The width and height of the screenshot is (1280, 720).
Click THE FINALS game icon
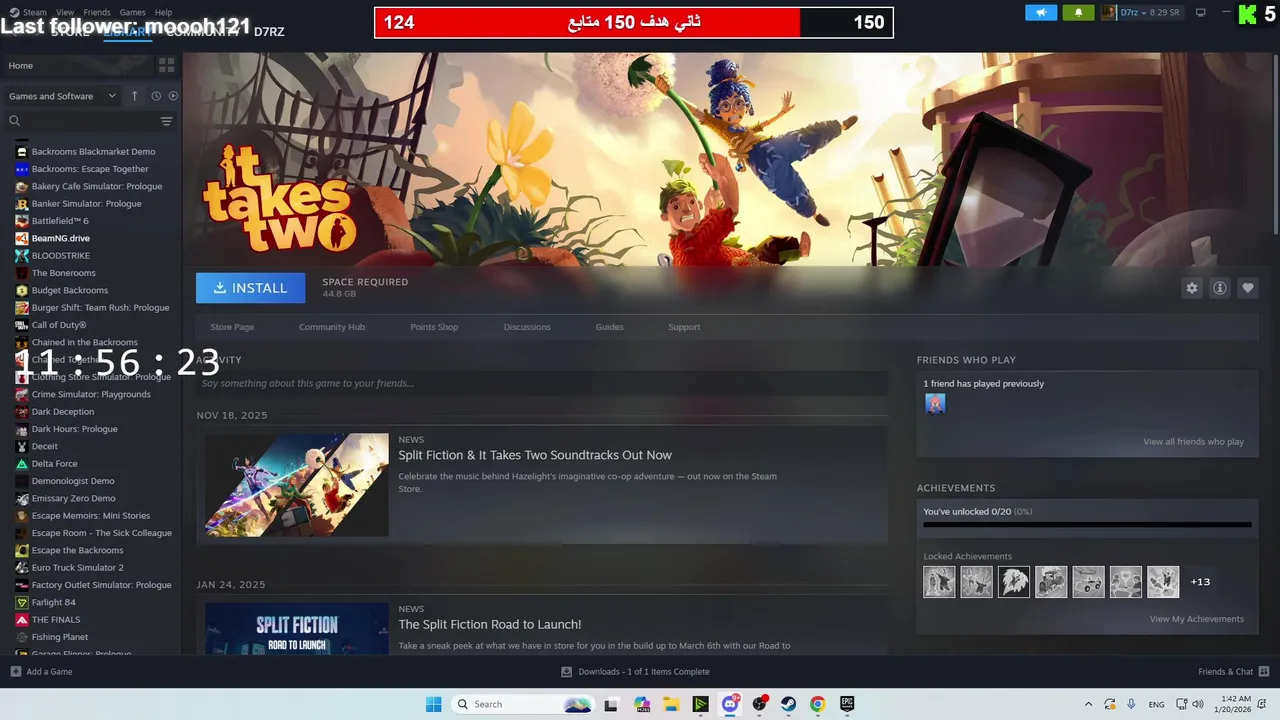click(x=22, y=620)
